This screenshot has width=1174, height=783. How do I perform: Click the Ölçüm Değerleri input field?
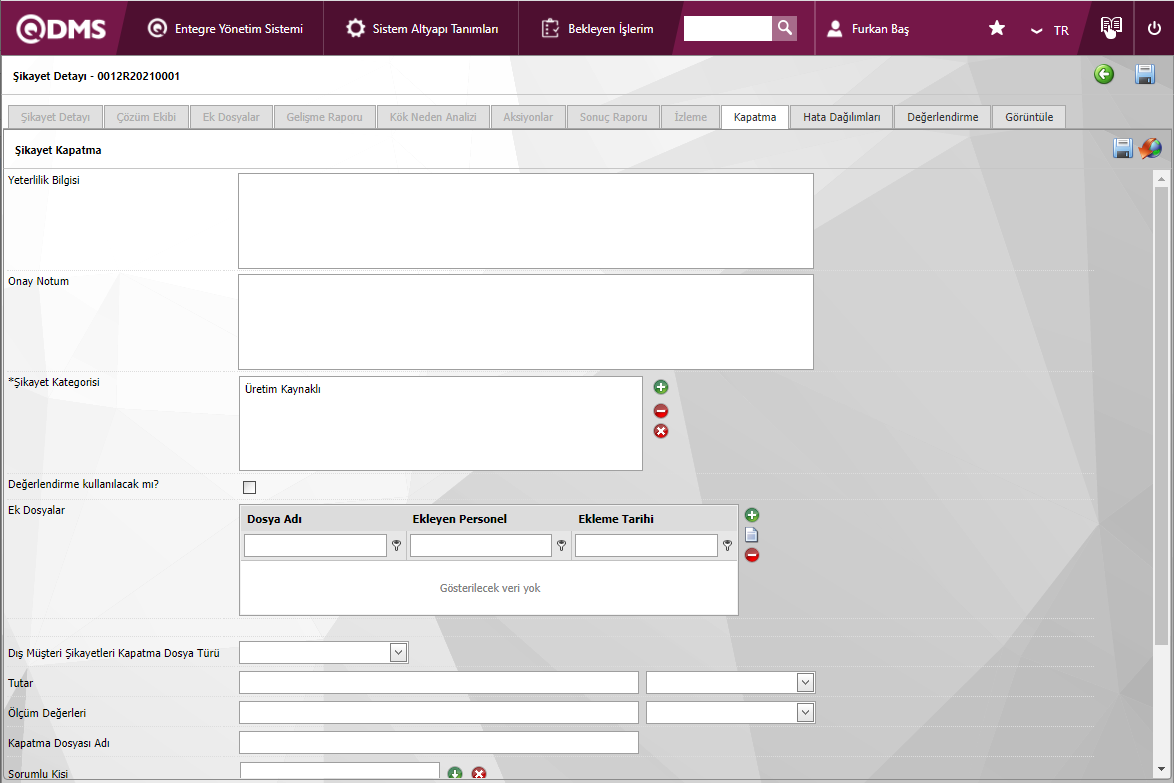point(439,713)
